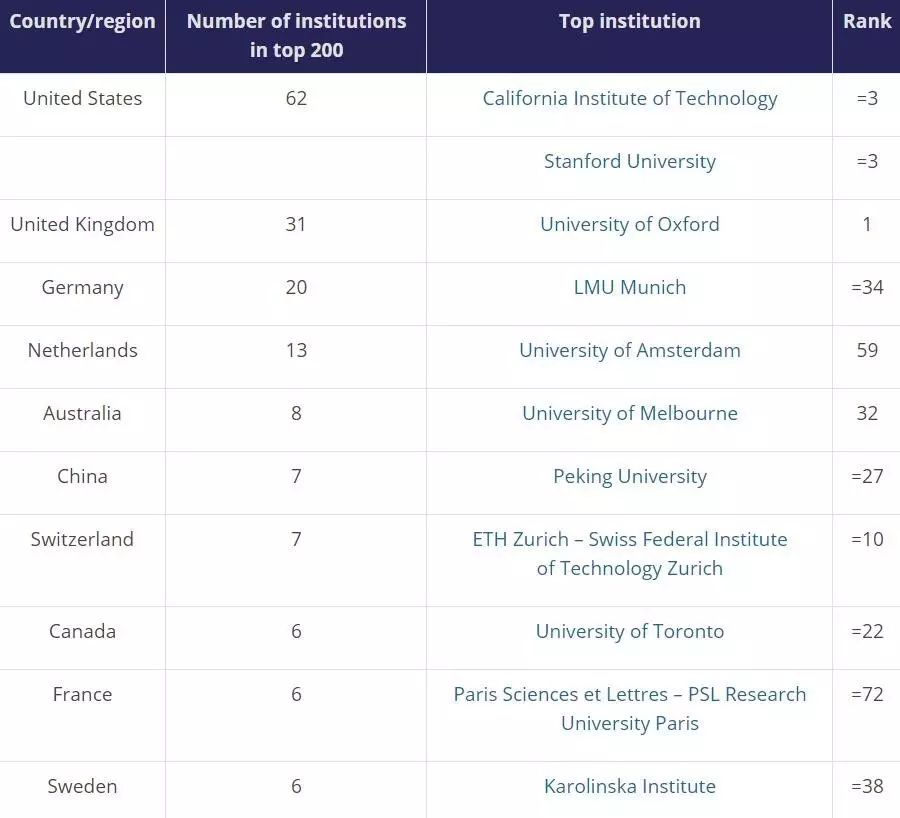900x818 pixels.
Task: Click the Country/region column header
Action: point(82,22)
